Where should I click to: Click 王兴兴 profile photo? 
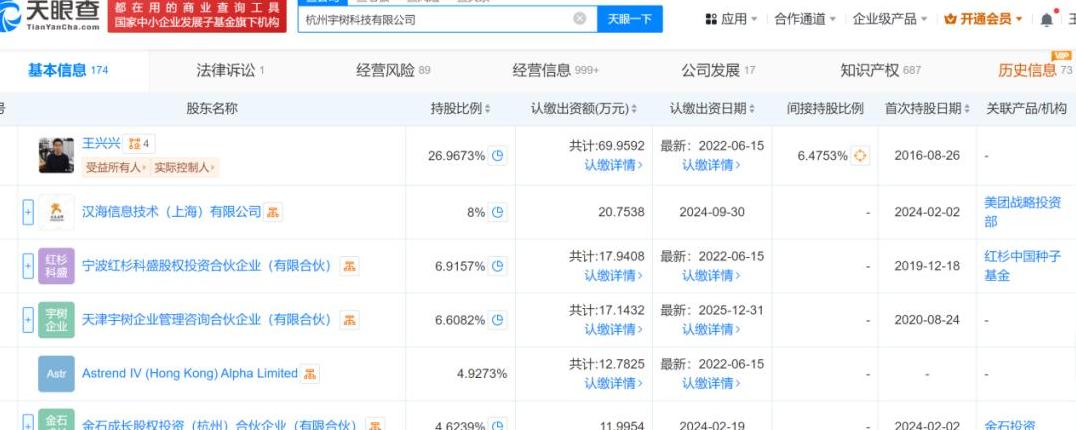coord(56,156)
